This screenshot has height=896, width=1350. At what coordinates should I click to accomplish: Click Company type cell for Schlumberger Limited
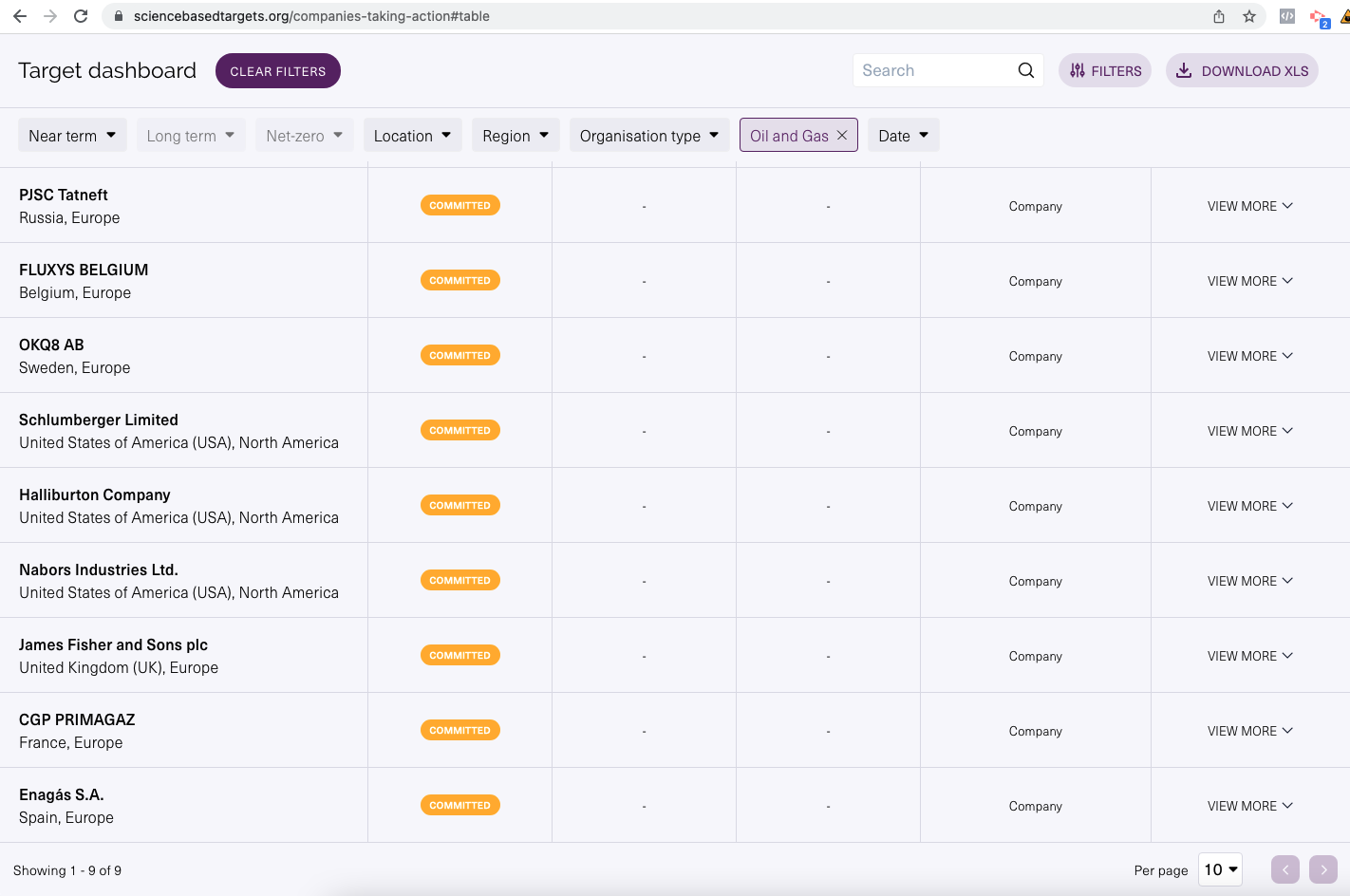click(x=1035, y=431)
